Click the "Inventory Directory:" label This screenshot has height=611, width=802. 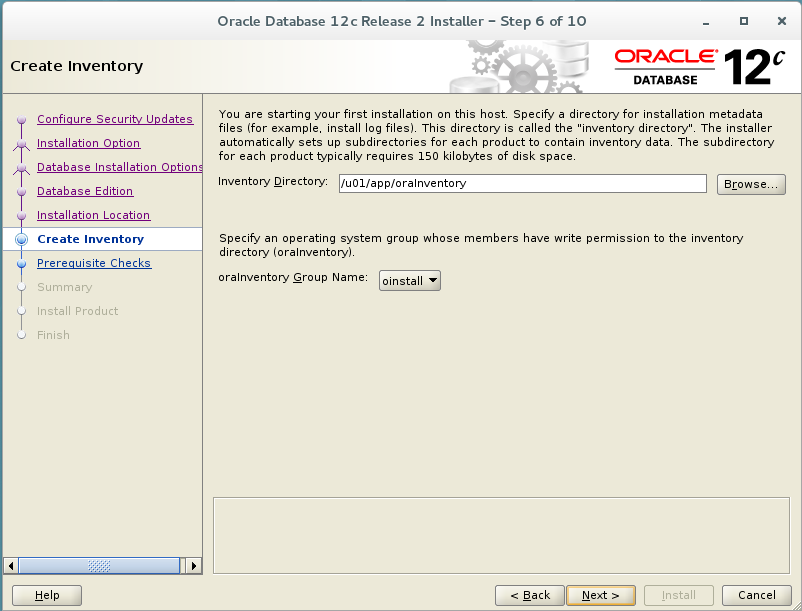[x=273, y=182]
